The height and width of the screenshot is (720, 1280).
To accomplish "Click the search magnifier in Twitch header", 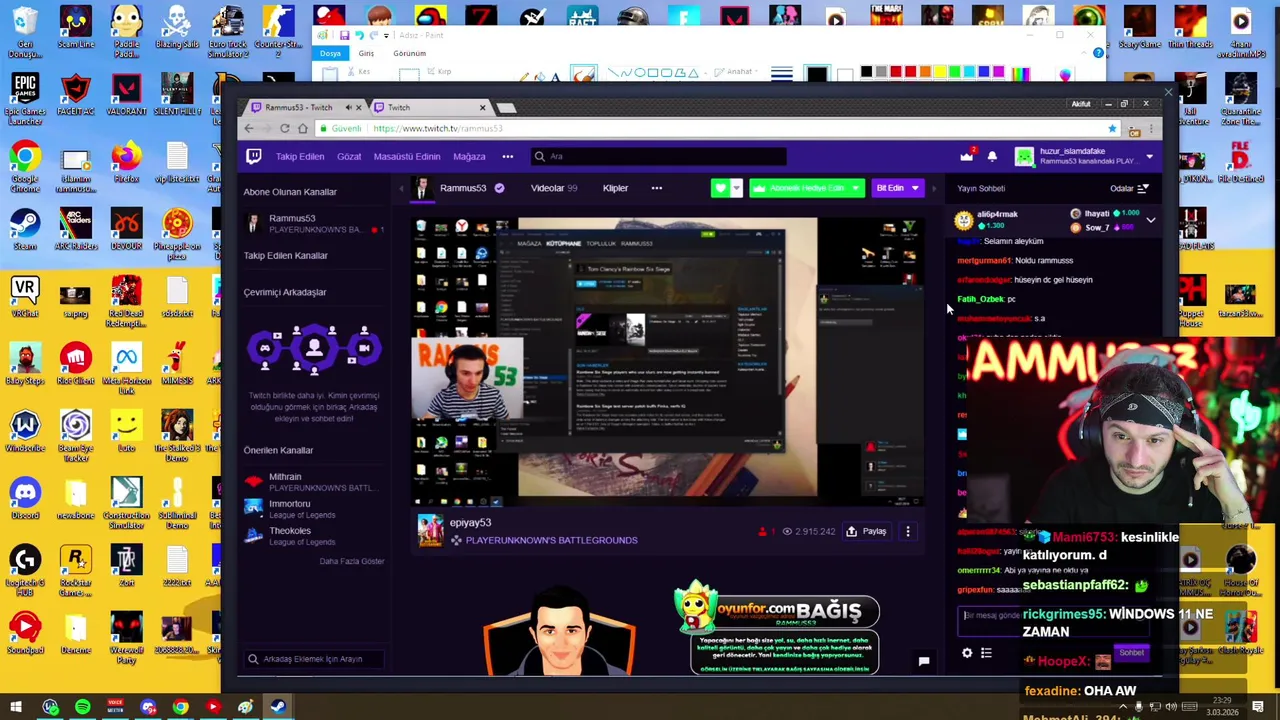I will pos(540,156).
